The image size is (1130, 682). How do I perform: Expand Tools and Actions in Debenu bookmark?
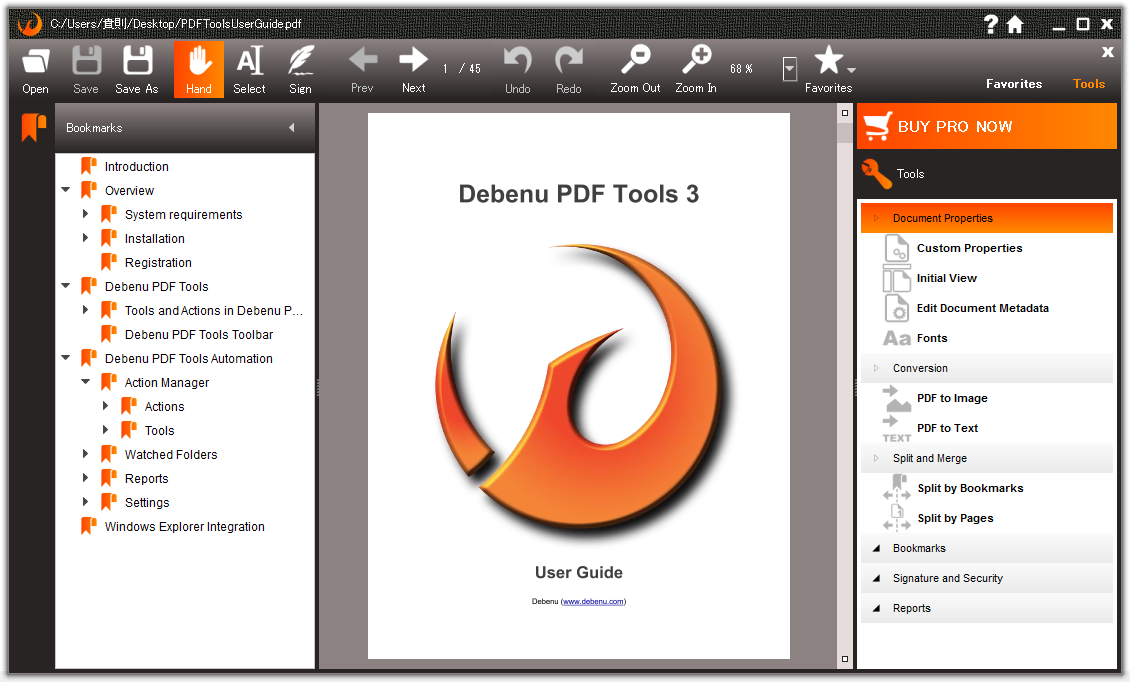tap(85, 310)
